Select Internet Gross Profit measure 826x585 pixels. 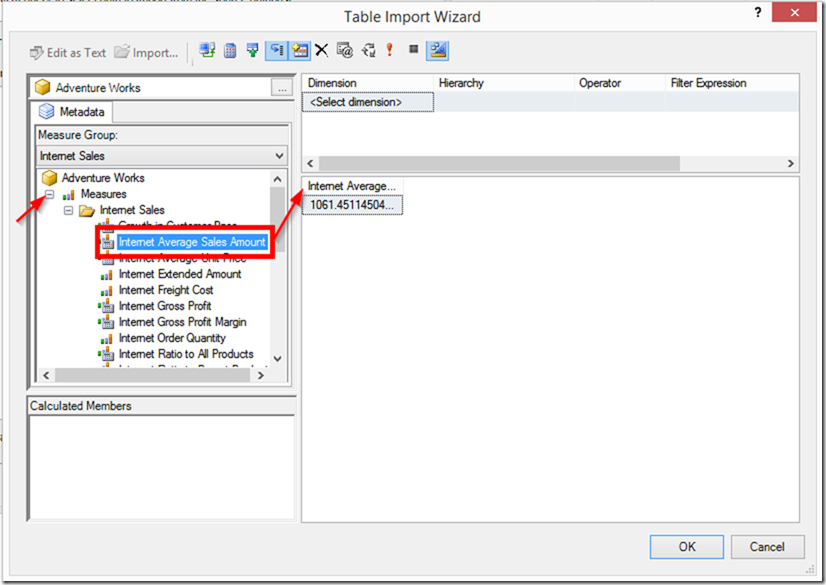point(165,306)
